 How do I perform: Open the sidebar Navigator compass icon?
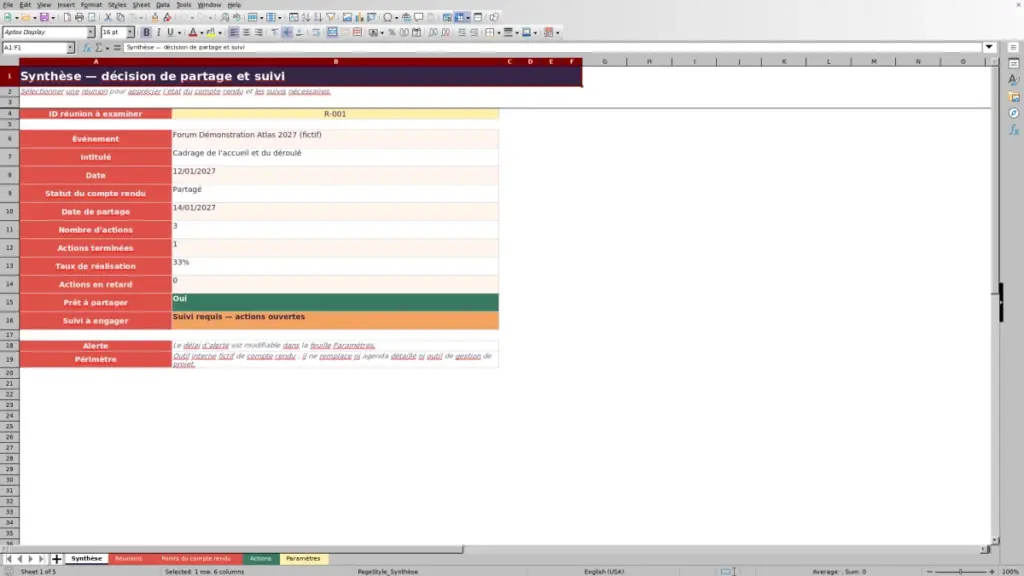pyautogui.click(x=1014, y=114)
